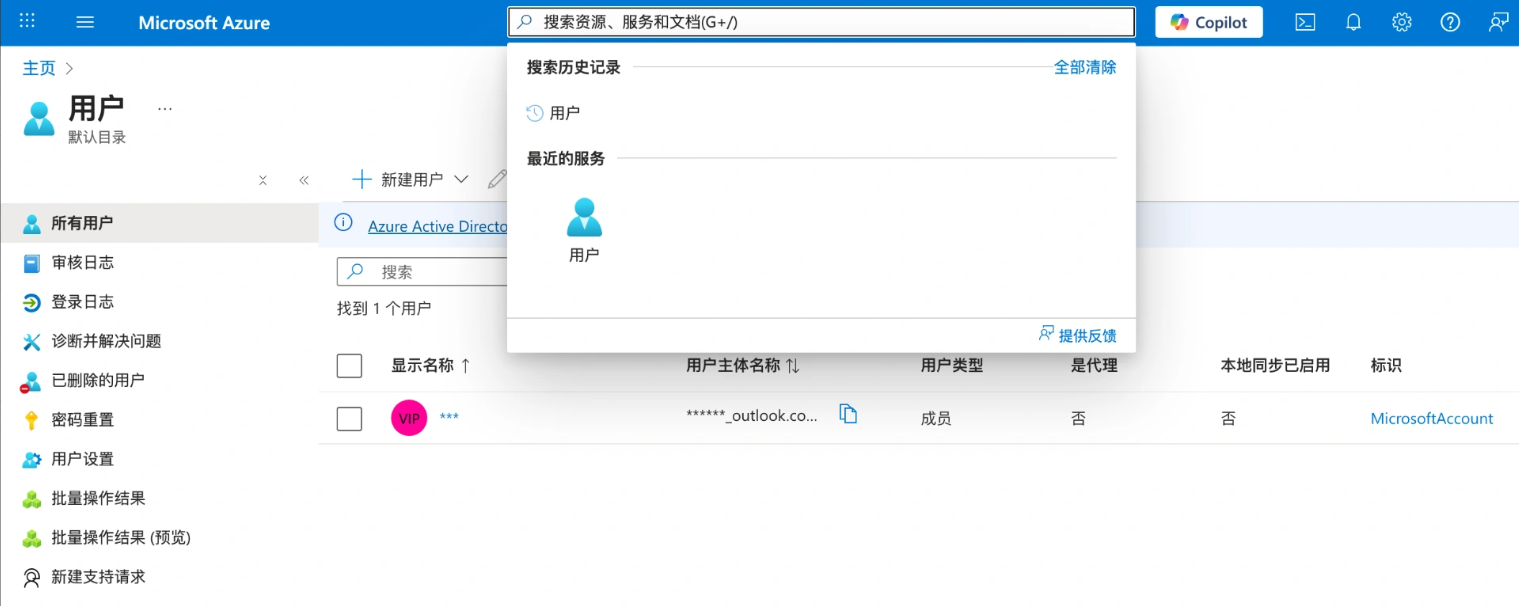Click the 主页 breadcrumb link
1519x606 pixels.
(40, 68)
